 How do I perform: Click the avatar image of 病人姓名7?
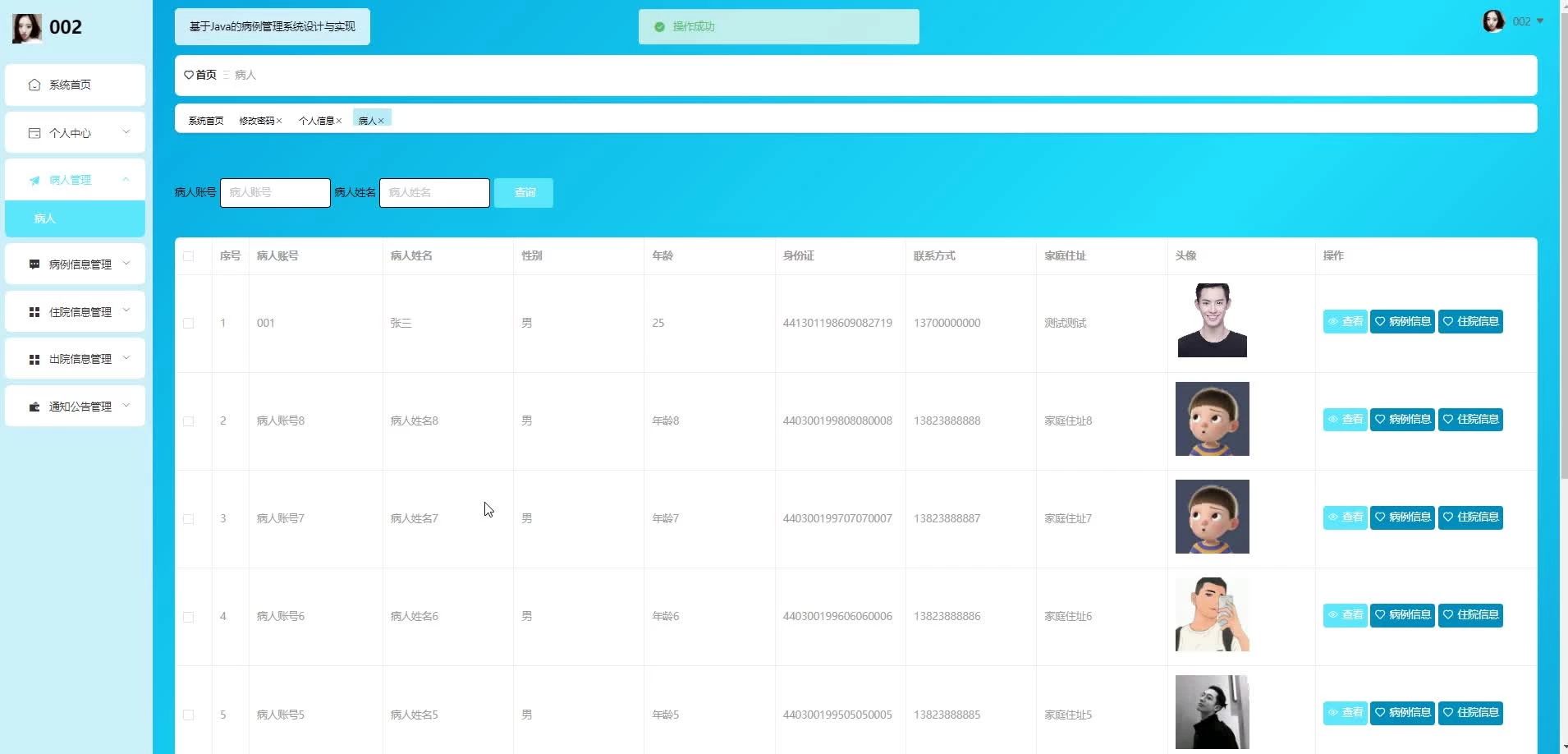click(x=1213, y=517)
